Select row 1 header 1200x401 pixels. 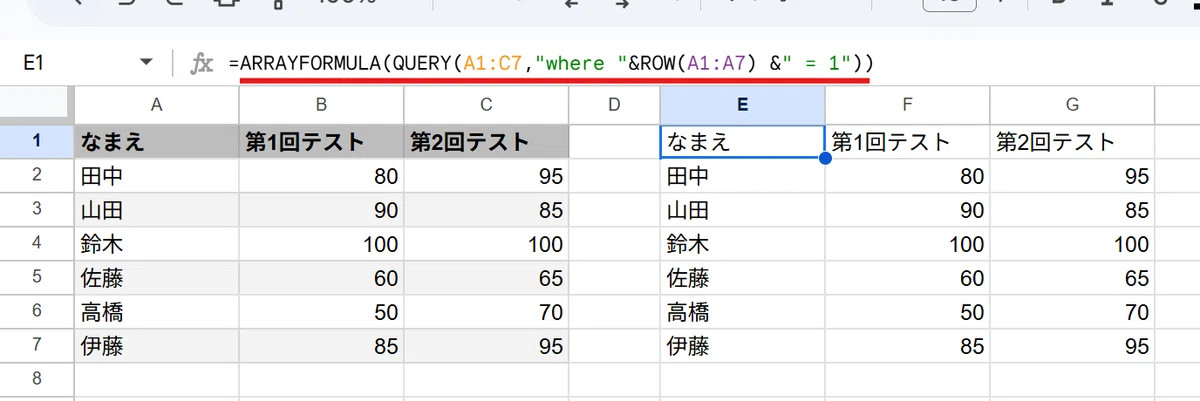(x=37, y=141)
